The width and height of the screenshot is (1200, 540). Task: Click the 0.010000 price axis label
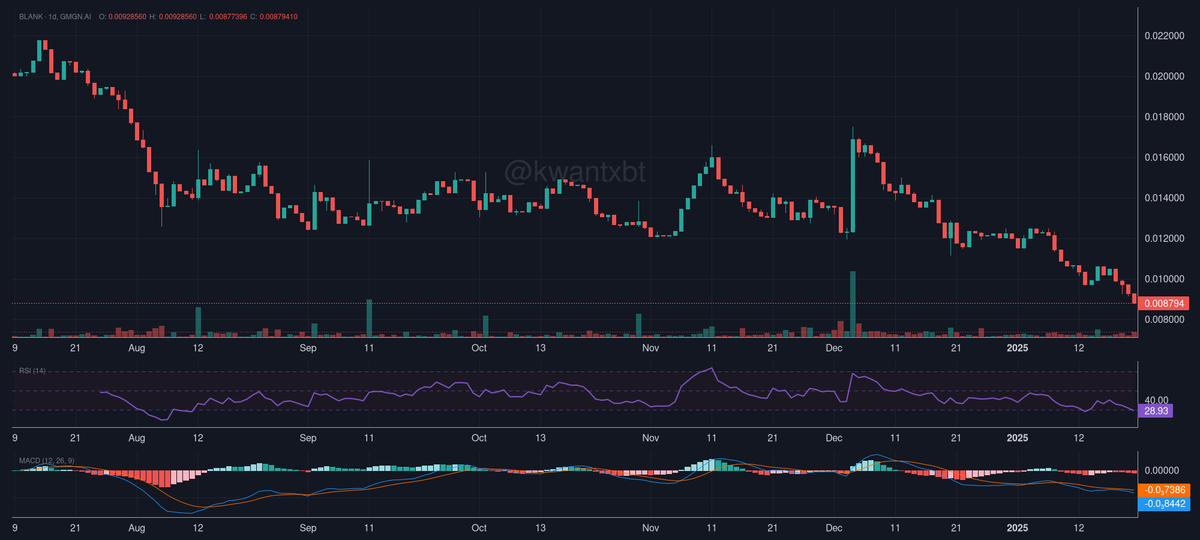(x=1164, y=279)
